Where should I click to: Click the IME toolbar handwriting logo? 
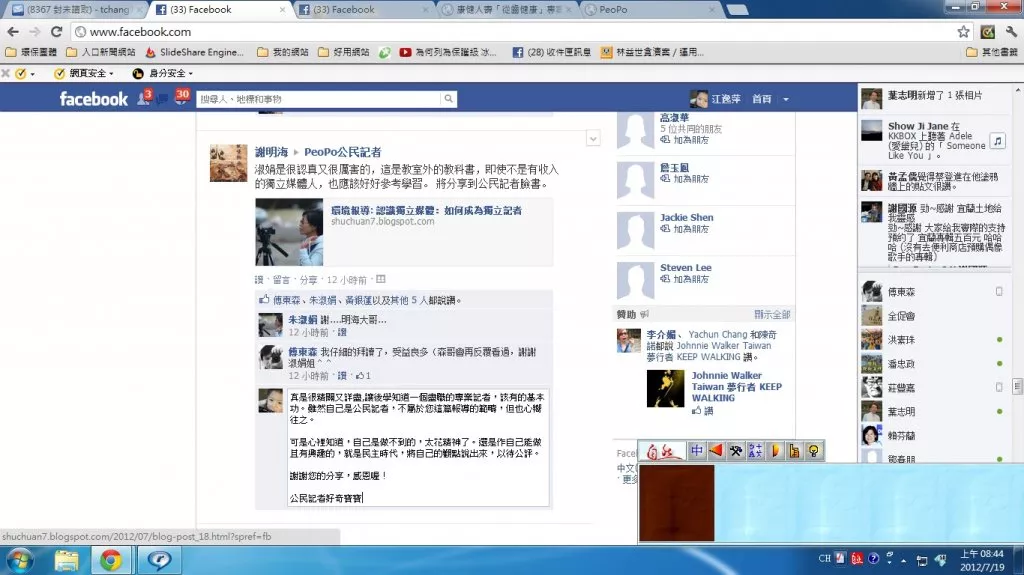(x=662, y=451)
